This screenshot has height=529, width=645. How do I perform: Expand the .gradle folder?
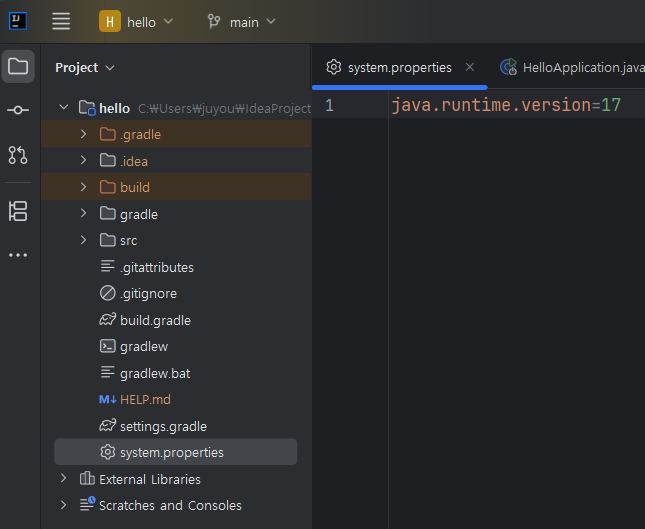[84, 134]
